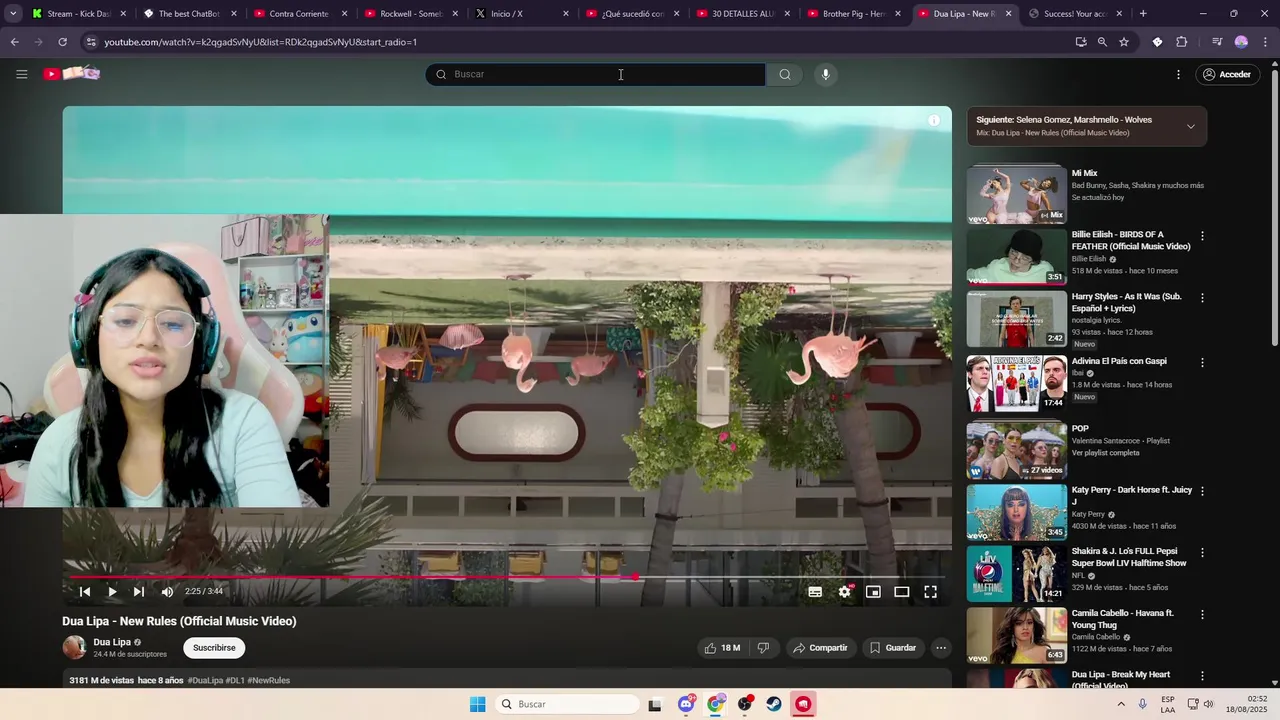Dislike the Dua Lipa video
Viewport: 1280px width, 720px height.
coord(763,648)
